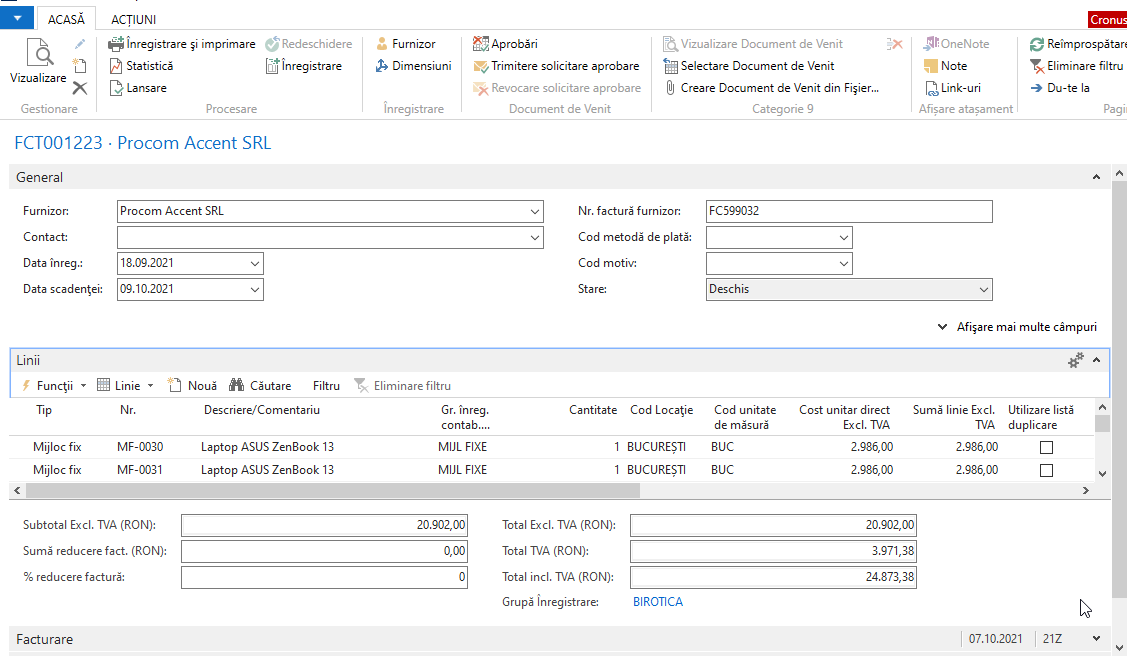The height and width of the screenshot is (662, 1127).
Task: Click Revocare solicitare aprobare
Action: pos(557,88)
